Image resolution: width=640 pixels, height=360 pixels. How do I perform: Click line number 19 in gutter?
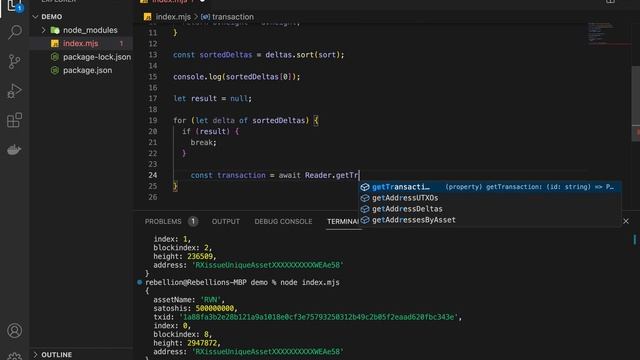click(x=153, y=120)
